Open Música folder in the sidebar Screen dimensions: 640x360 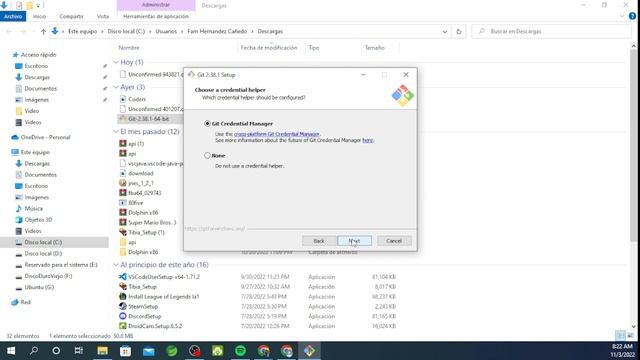(33, 209)
